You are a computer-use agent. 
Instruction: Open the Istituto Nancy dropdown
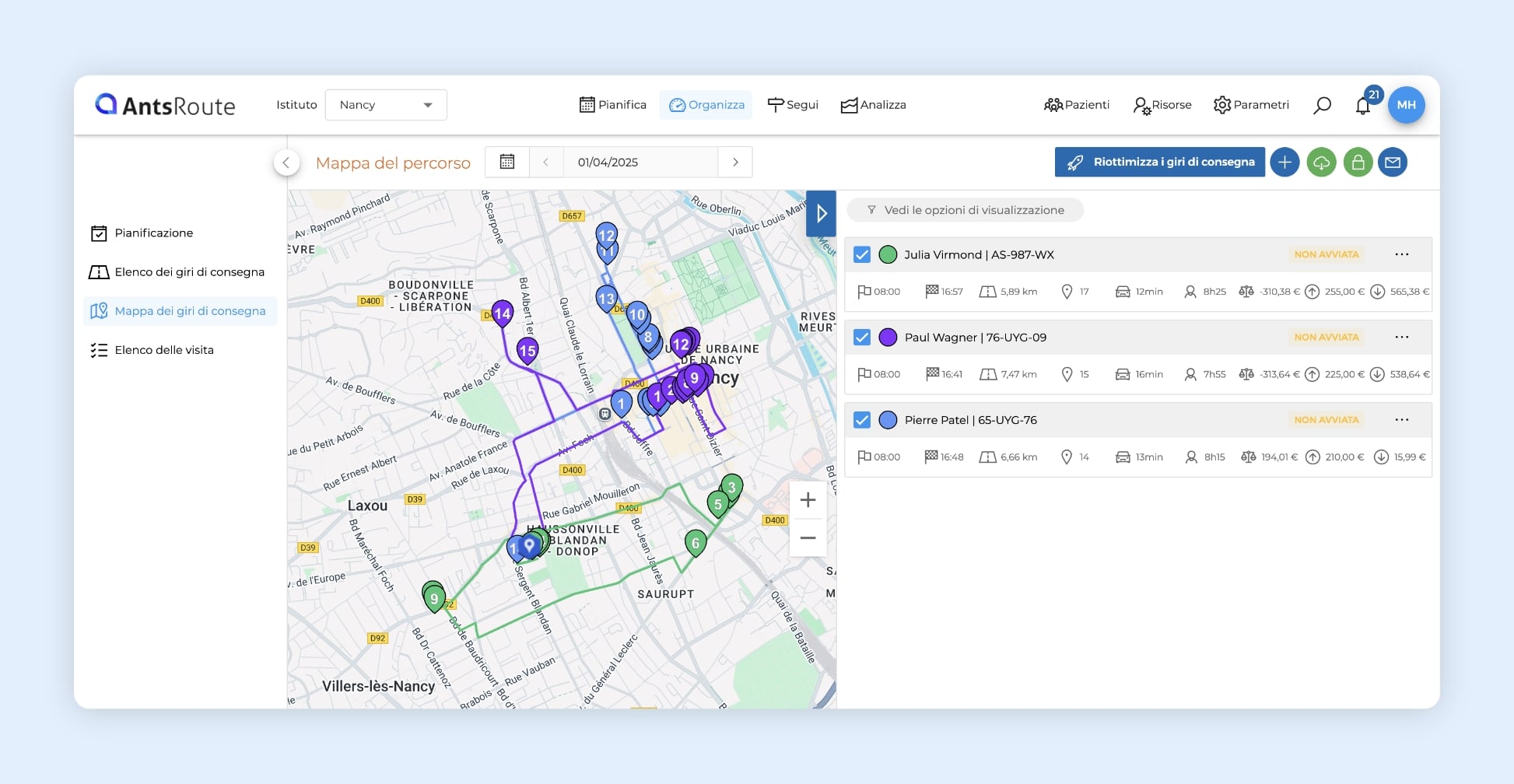[x=386, y=105]
